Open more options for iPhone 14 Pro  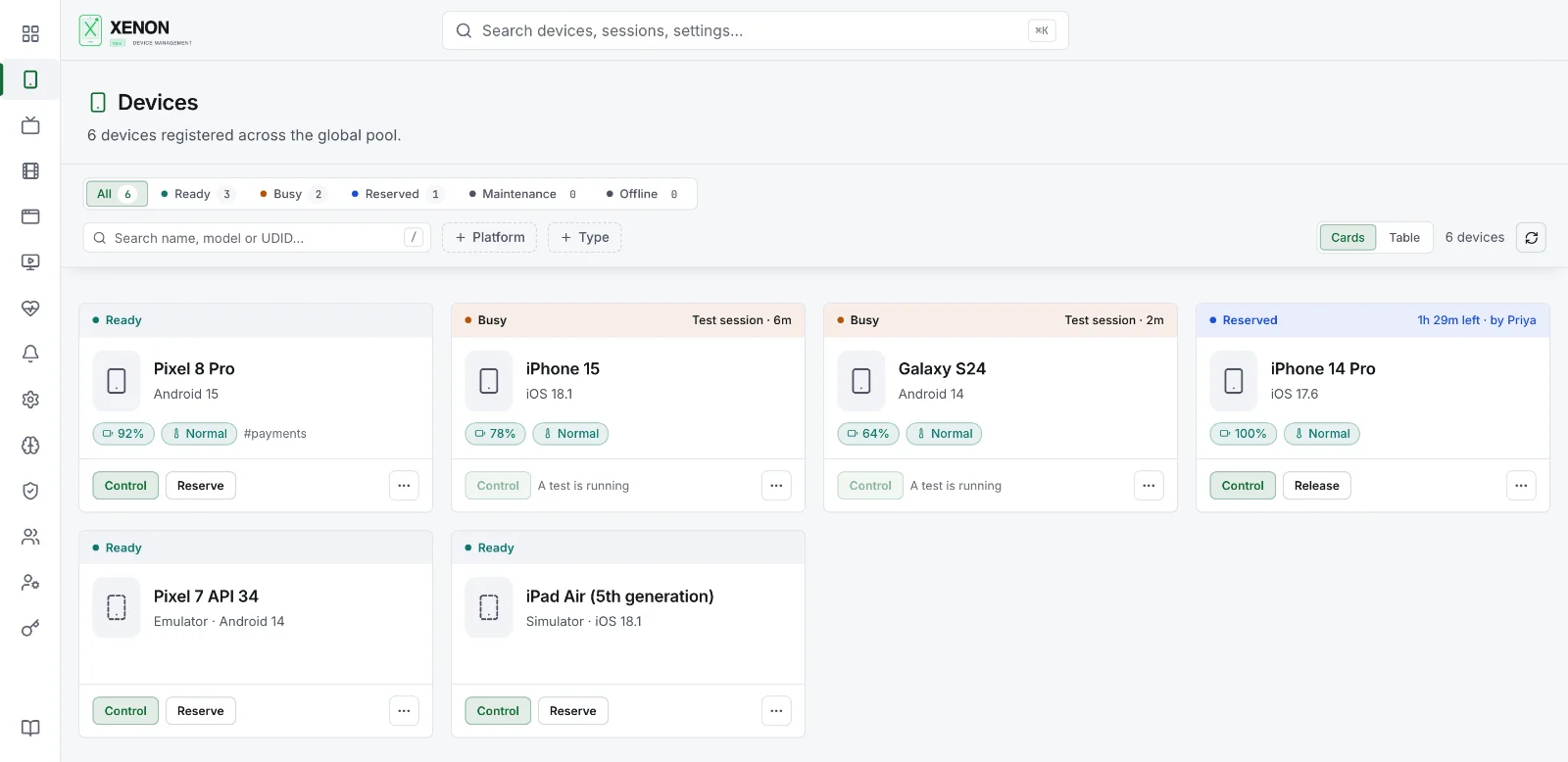tap(1521, 486)
